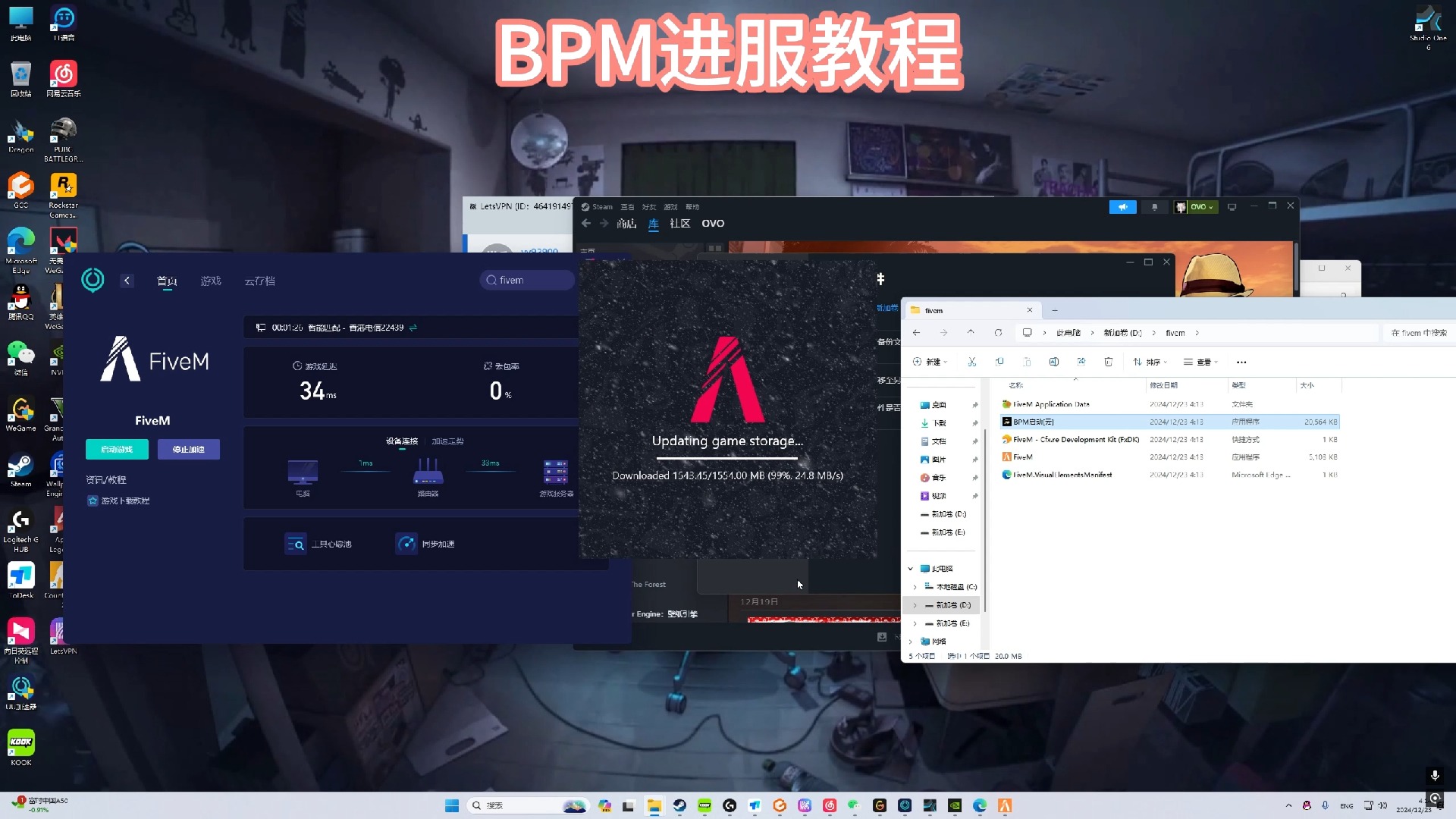Image resolution: width=1456 pixels, height=819 pixels.
Task: Click the File Explorer taskbar icon
Action: [x=654, y=805]
